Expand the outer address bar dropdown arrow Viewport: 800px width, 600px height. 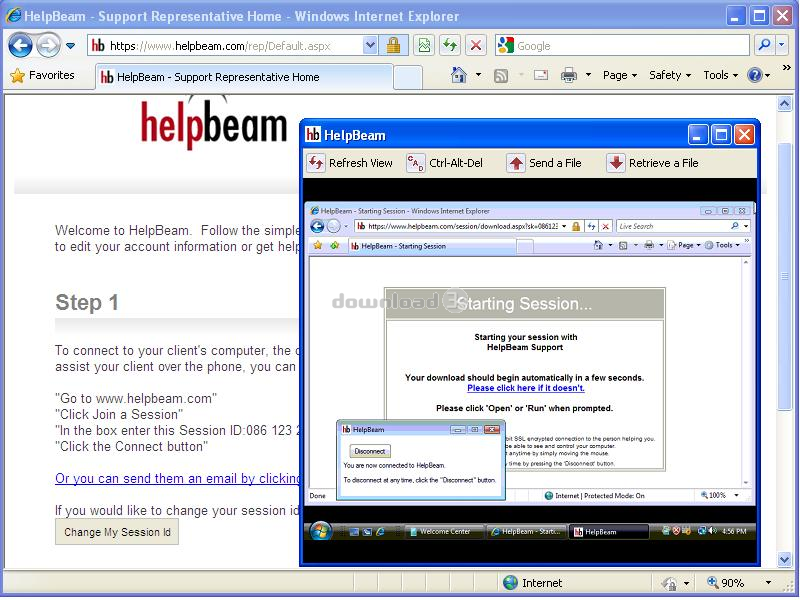(x=370, y=46)
